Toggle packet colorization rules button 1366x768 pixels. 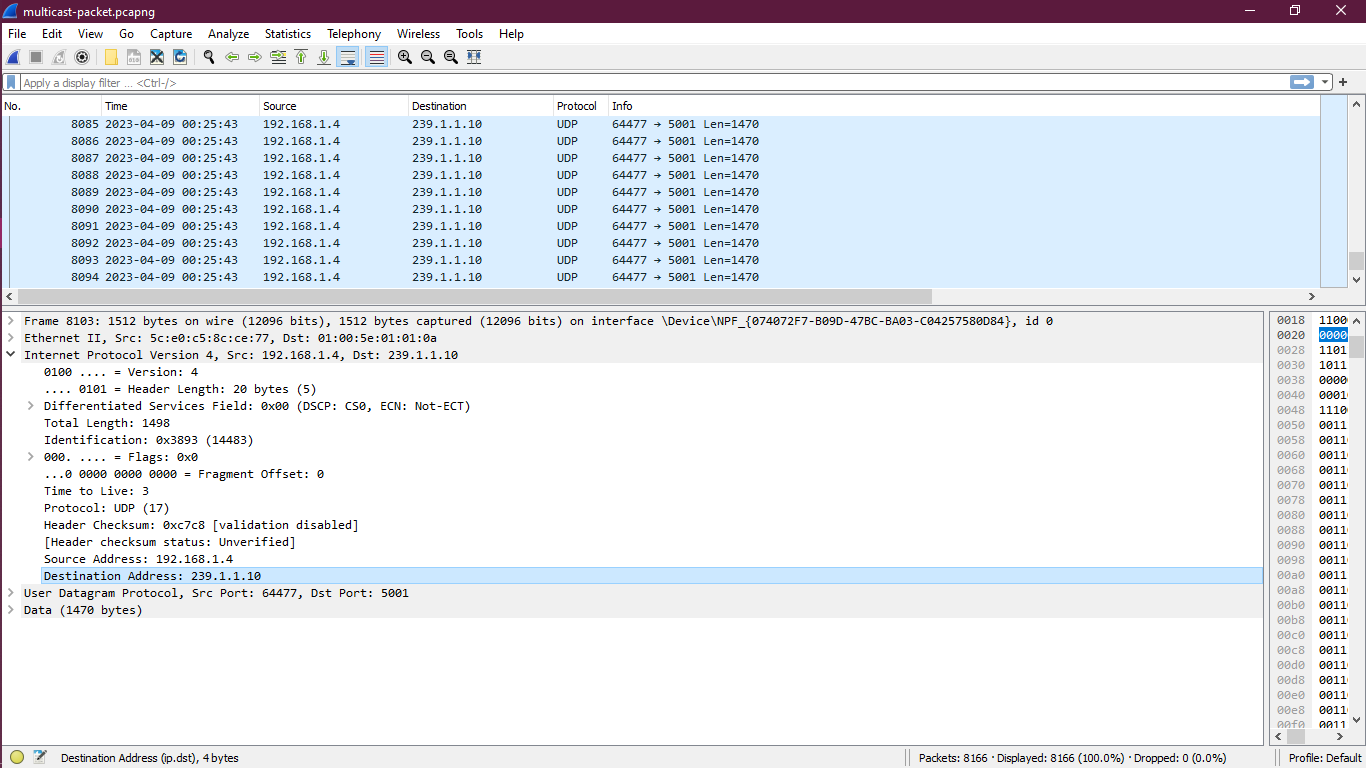pyautogui.click(x=377, y=57)
